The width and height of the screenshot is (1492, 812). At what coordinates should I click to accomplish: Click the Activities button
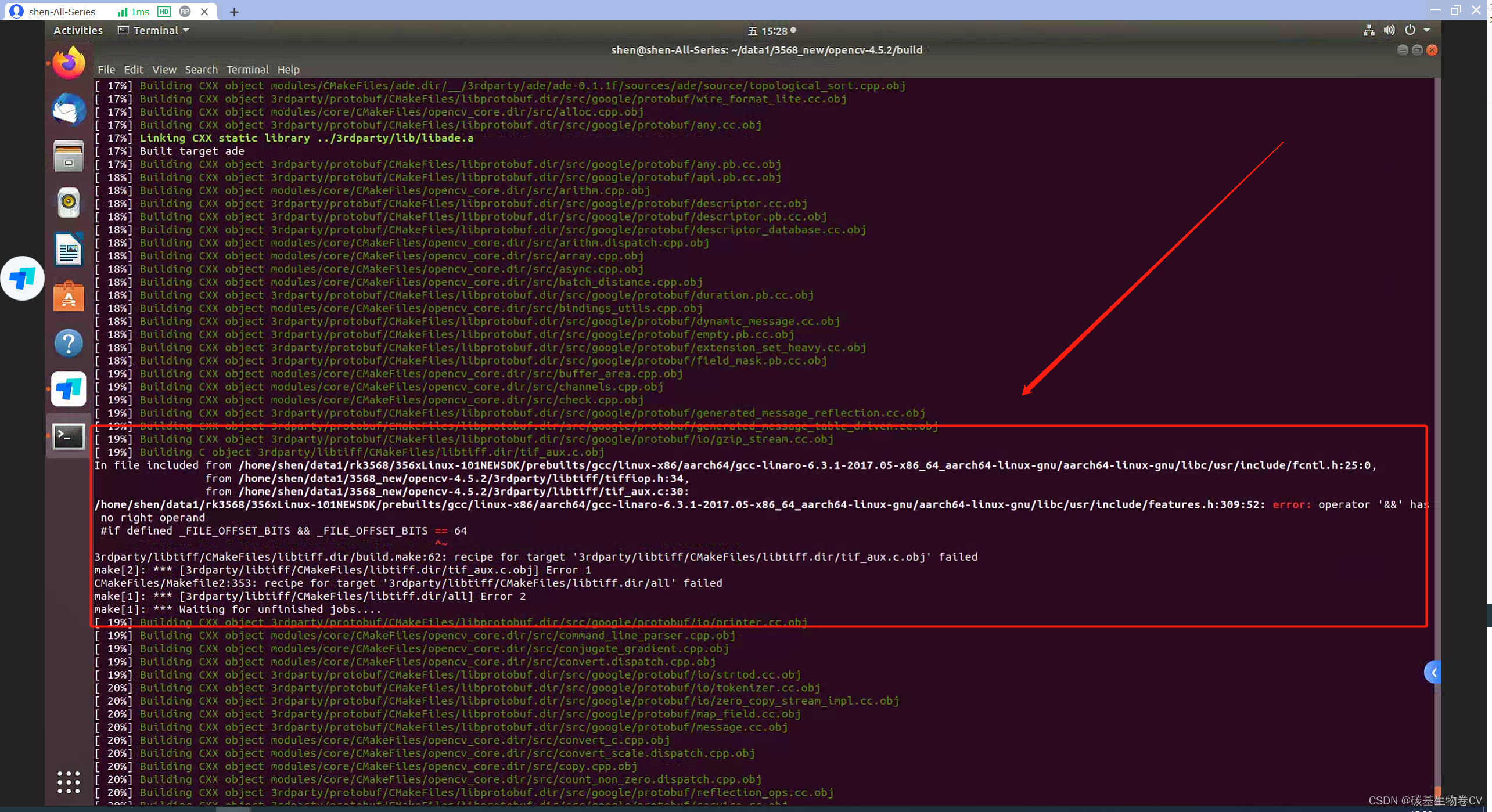(78, 30)
